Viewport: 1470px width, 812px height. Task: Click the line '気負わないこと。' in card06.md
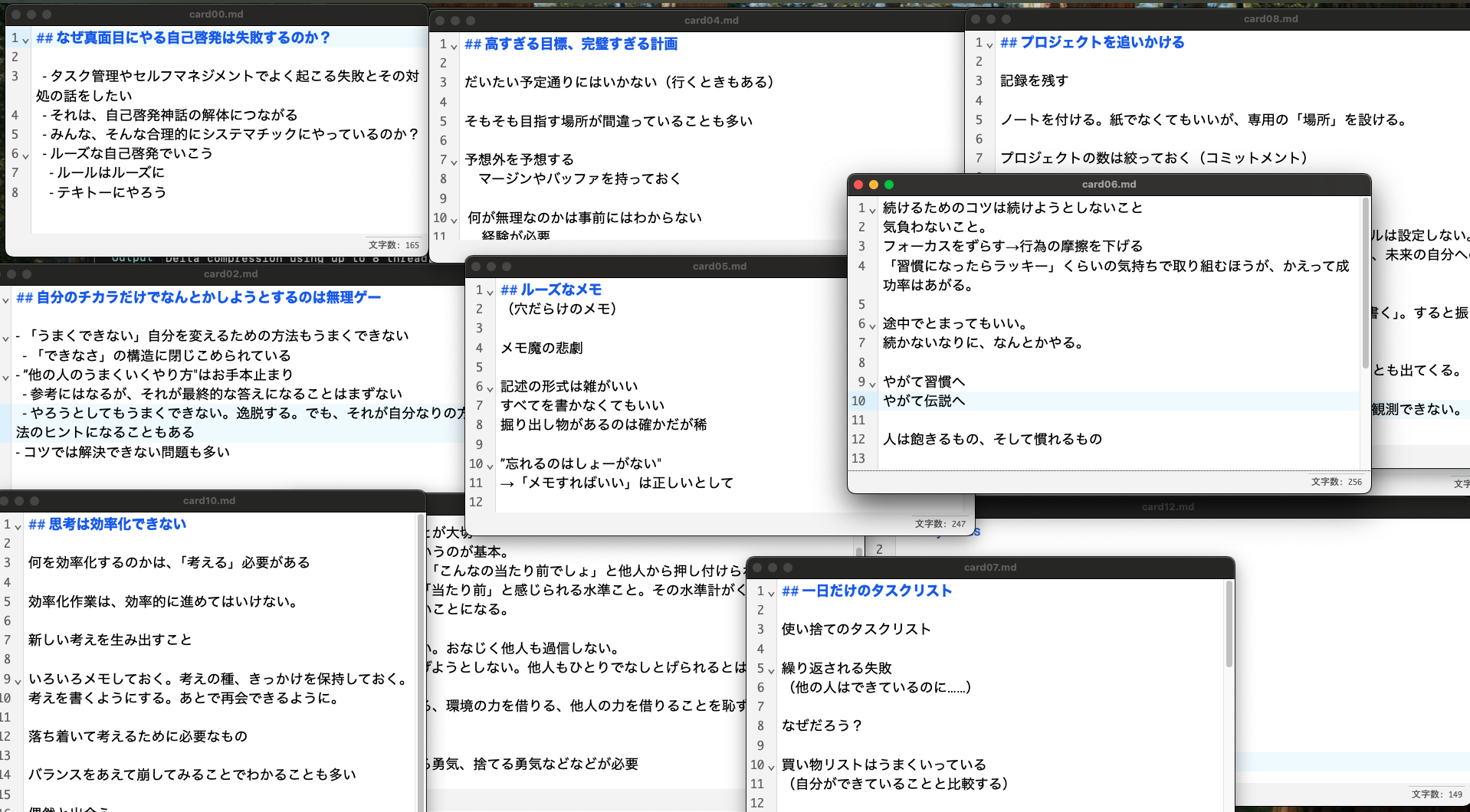pyautogui.click(x=935, y=227)
